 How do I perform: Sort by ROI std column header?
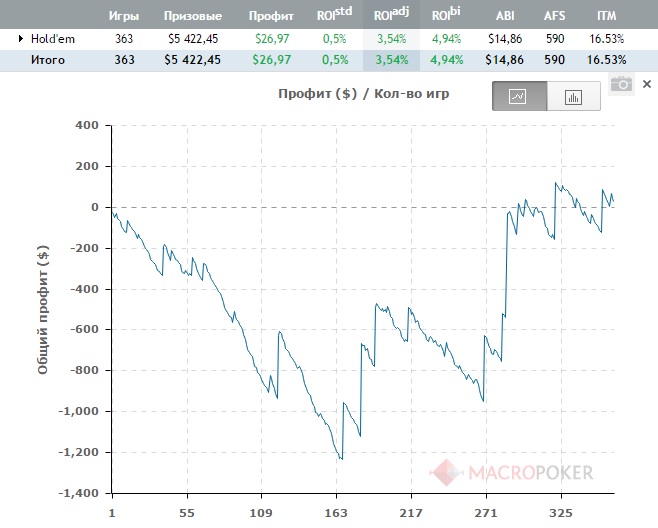(x=334, y=13)
